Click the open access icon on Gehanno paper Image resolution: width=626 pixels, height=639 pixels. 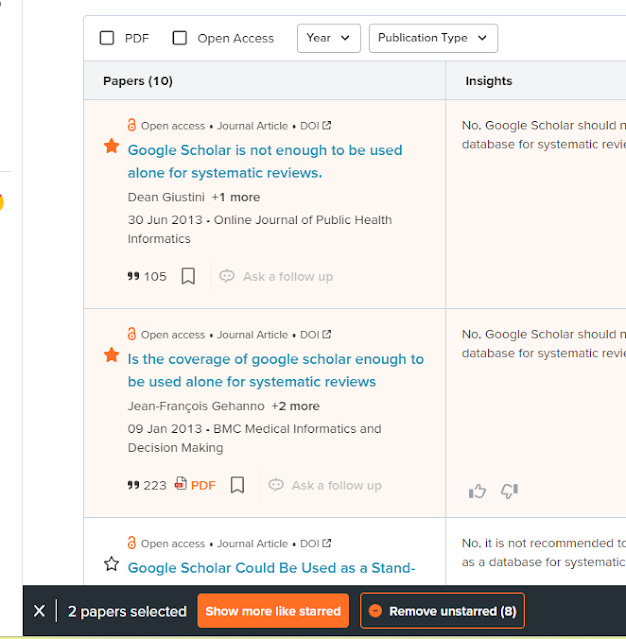(132, 334)
